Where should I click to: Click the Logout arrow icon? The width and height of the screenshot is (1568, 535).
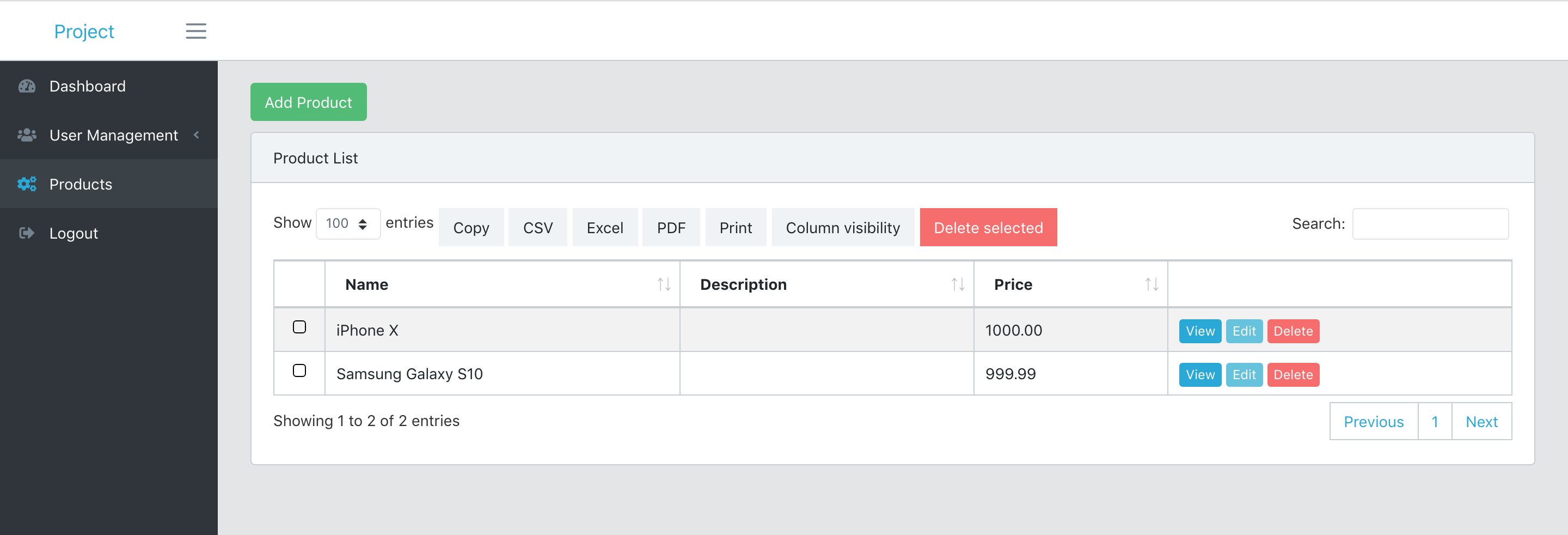pos(27,233)
